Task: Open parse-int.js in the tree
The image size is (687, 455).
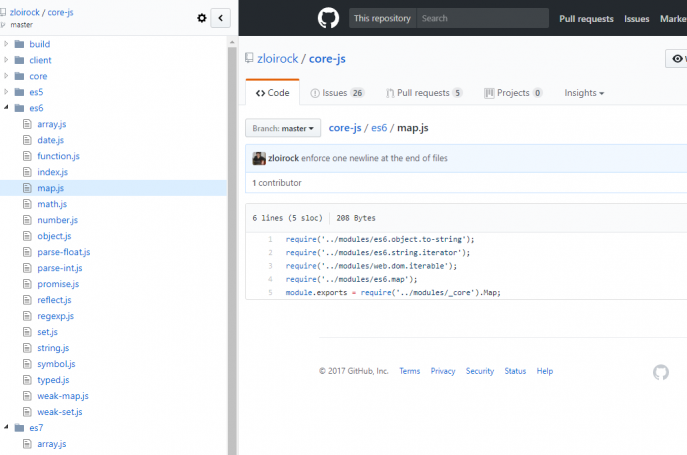Action: [x=60, y=268]
